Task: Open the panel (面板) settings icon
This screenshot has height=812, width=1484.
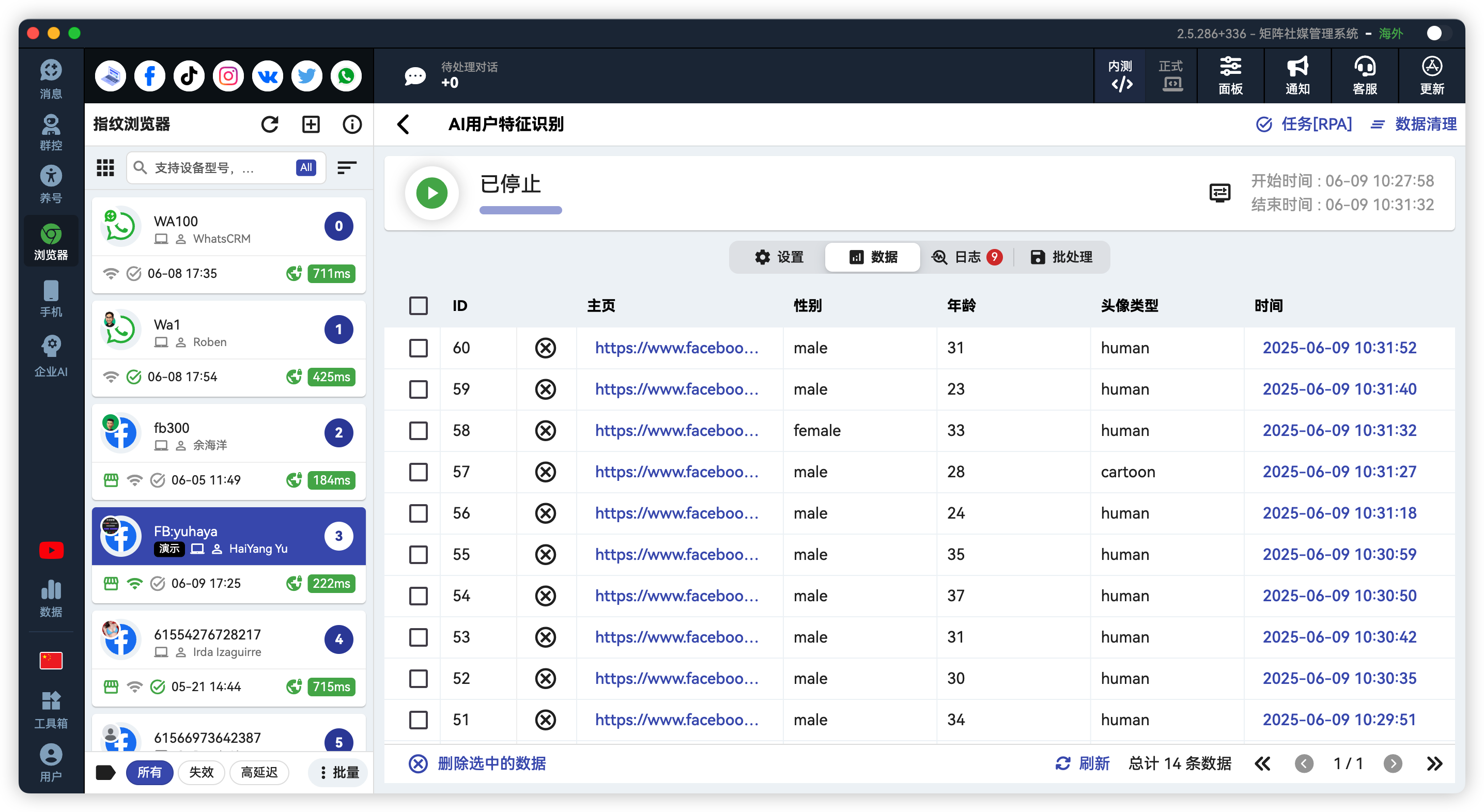Action: click(x=1230, y=75)
